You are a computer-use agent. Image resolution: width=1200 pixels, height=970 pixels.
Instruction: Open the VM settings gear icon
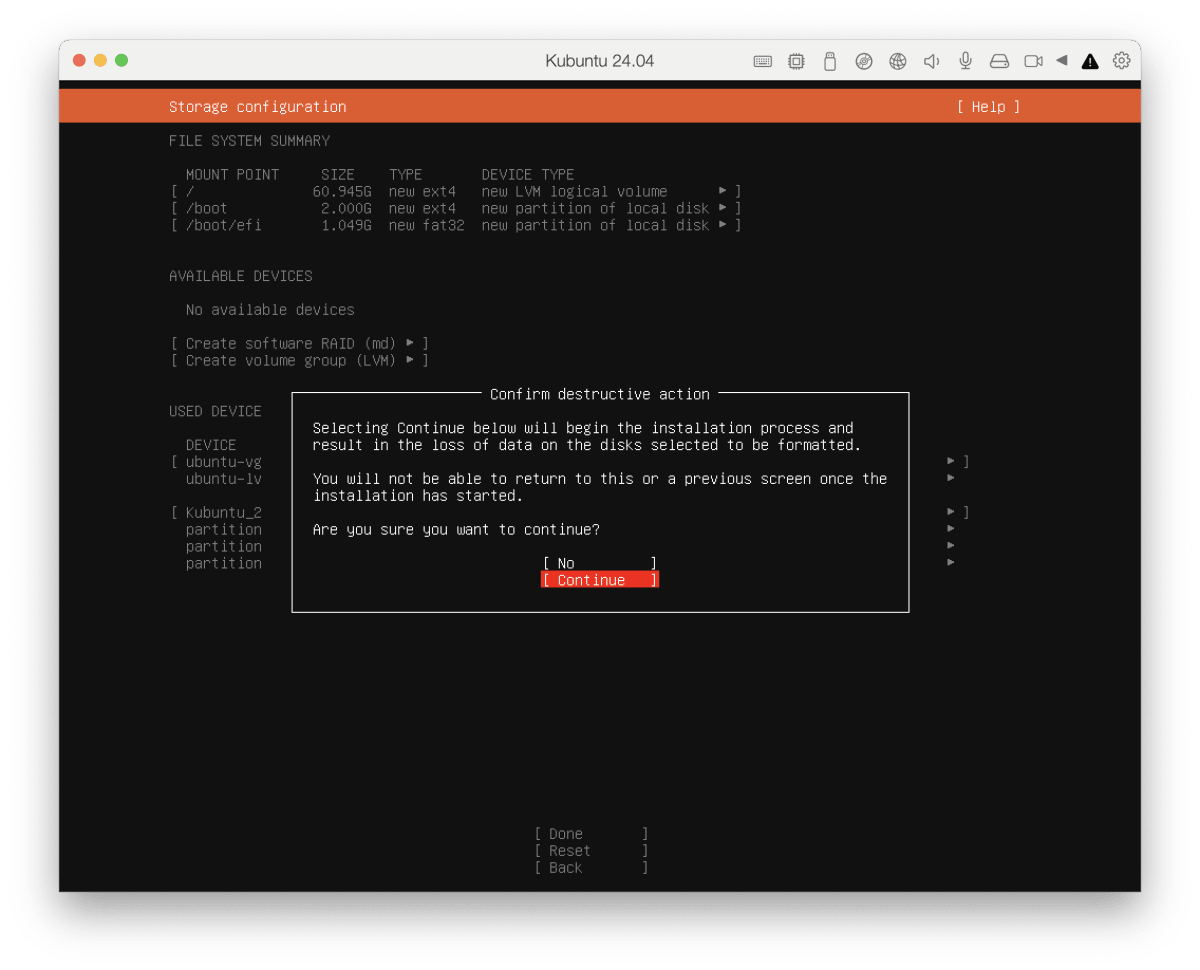[x=1122, y=61]
